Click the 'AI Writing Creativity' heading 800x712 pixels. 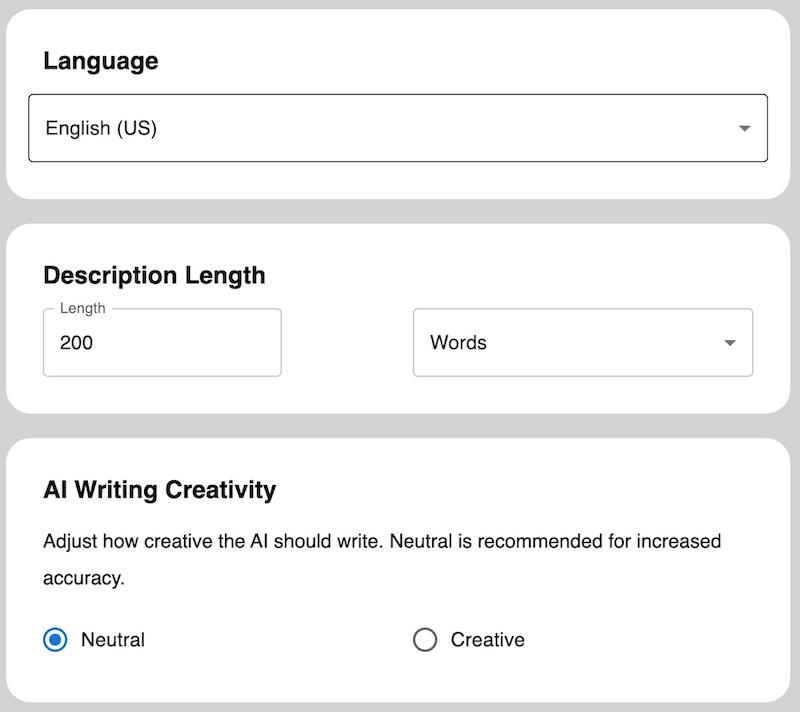[159, 490]
